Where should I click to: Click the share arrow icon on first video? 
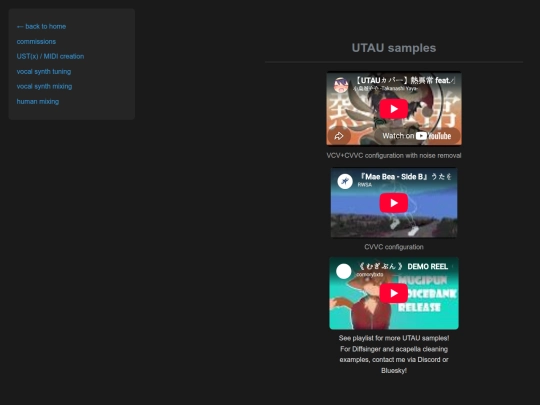[339, 136]
